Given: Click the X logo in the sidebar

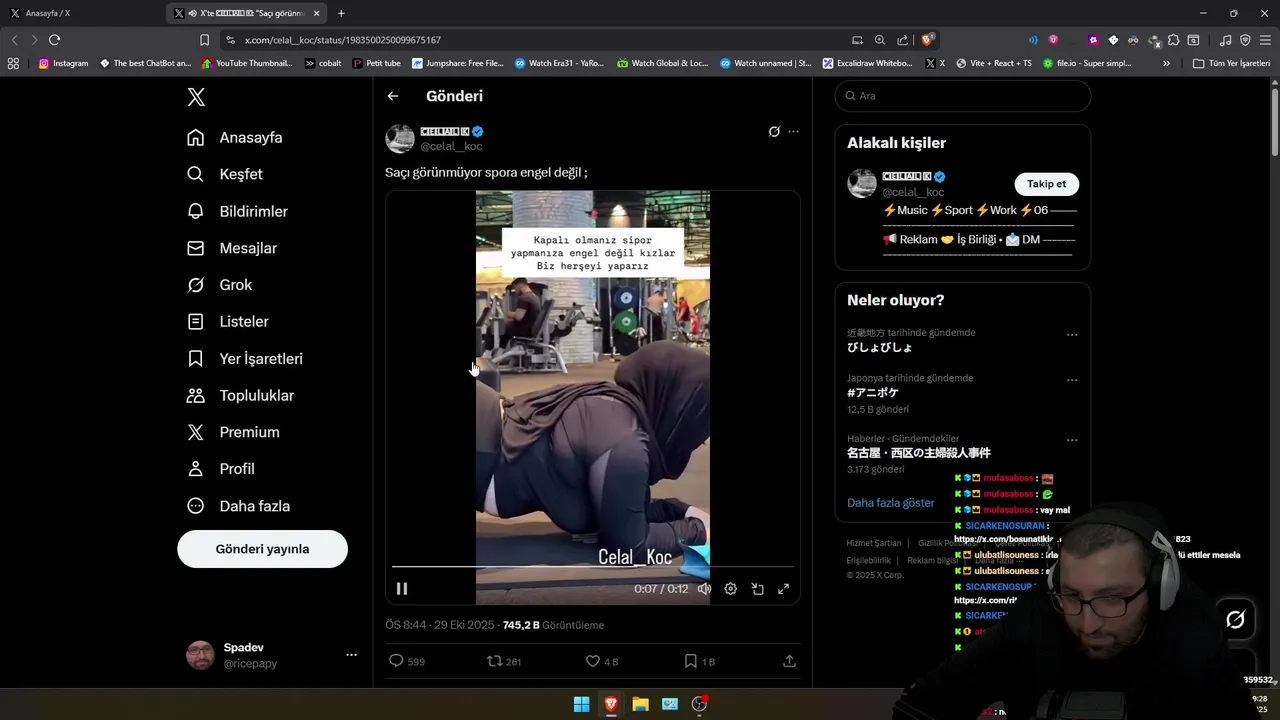Looking at the screenshot, I should coord(196,97).
